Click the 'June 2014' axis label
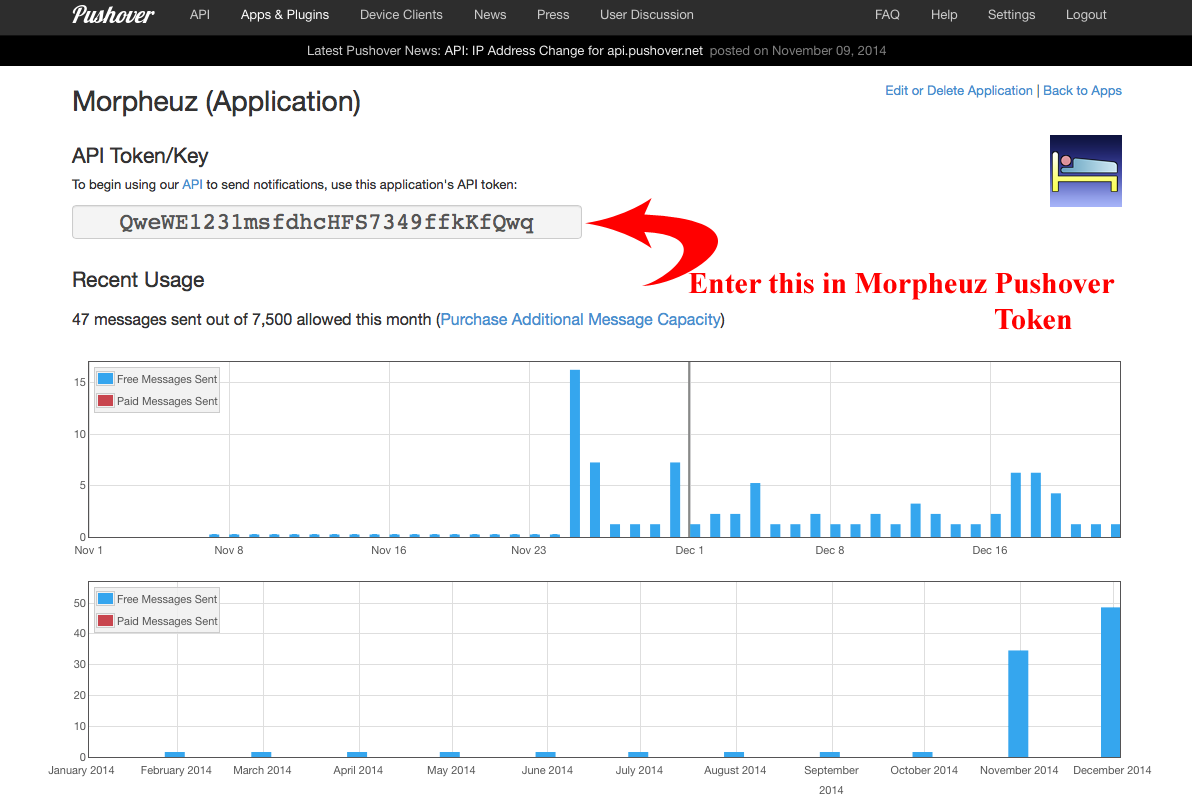The image size is (1192, 804). tap(547, 771)
